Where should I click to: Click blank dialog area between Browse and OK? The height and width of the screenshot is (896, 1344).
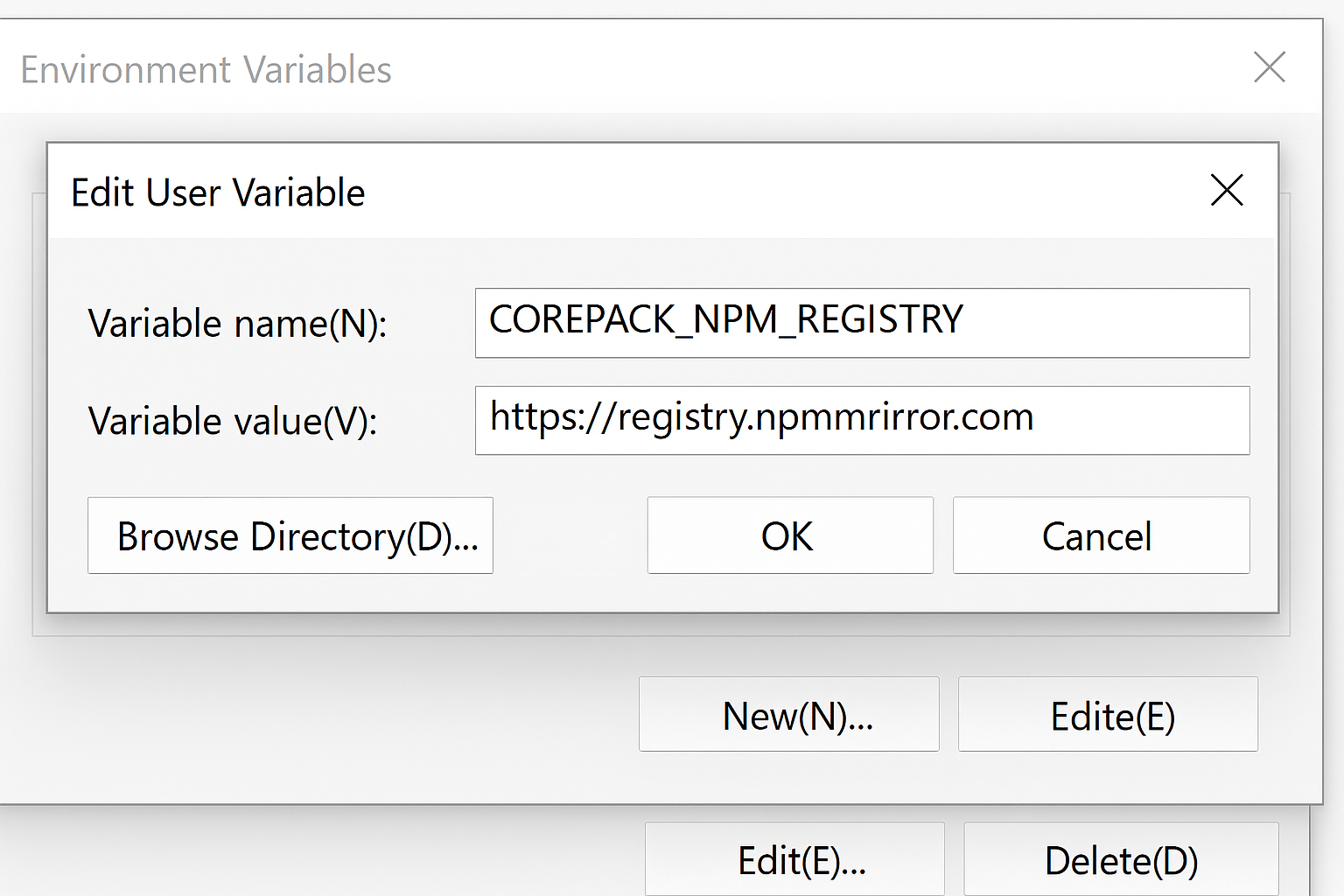click(x=570, y=535)
